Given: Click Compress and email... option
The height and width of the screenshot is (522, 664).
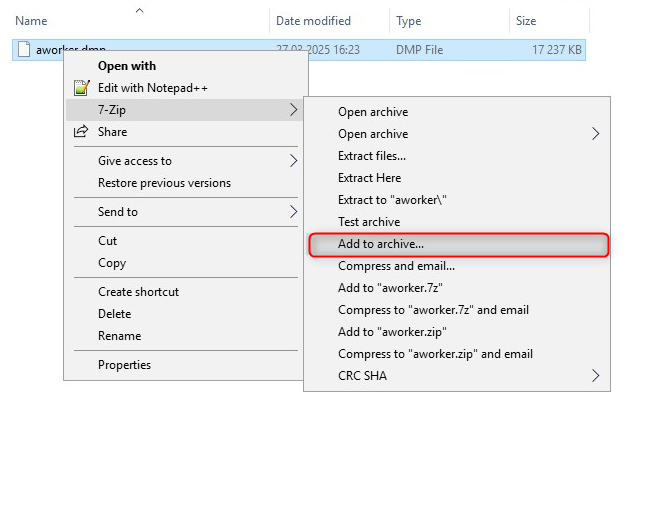Looking at the screenshot, I should pos(396,266).
